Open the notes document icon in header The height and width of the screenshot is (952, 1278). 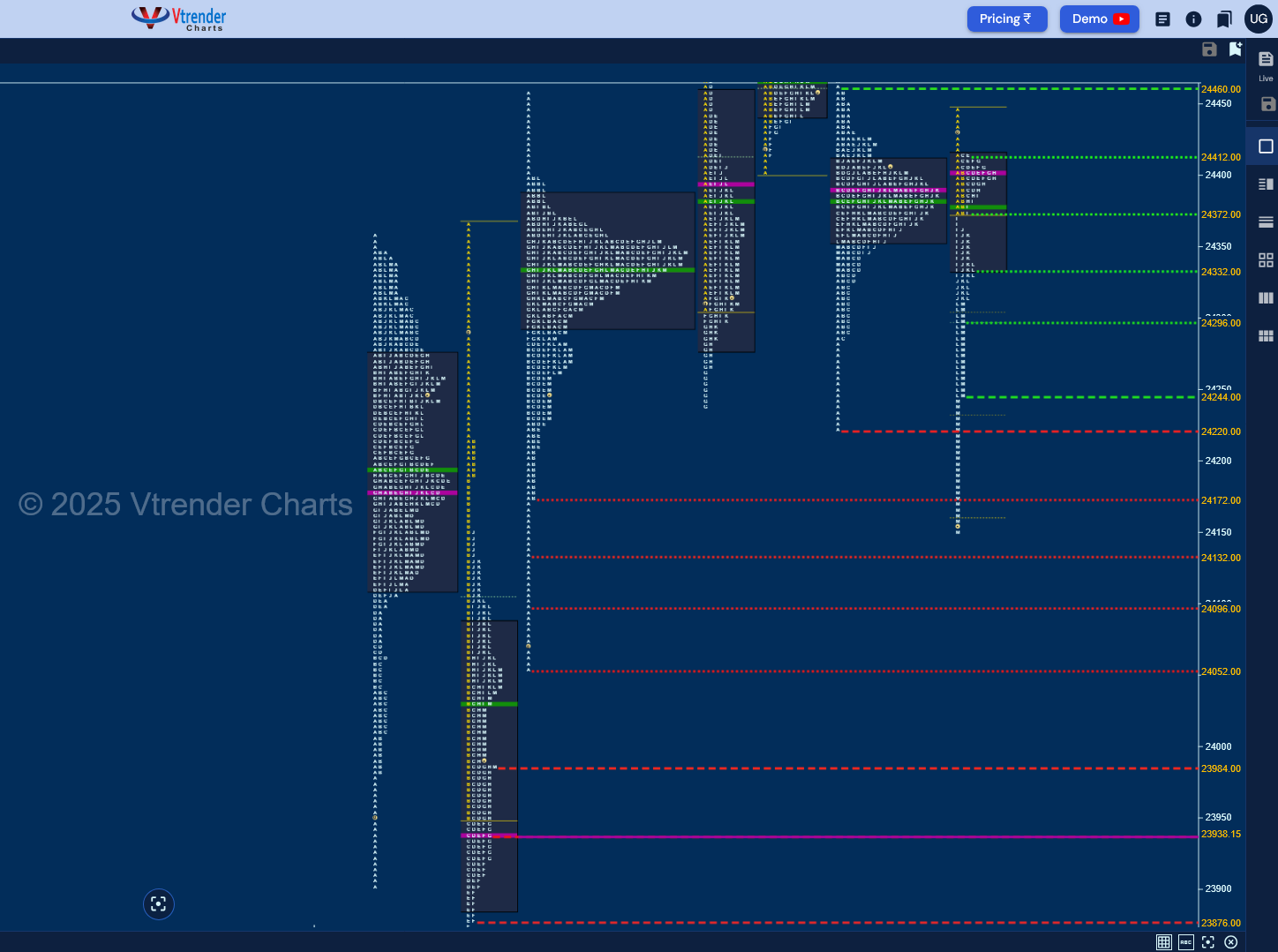click(1162, 19)
